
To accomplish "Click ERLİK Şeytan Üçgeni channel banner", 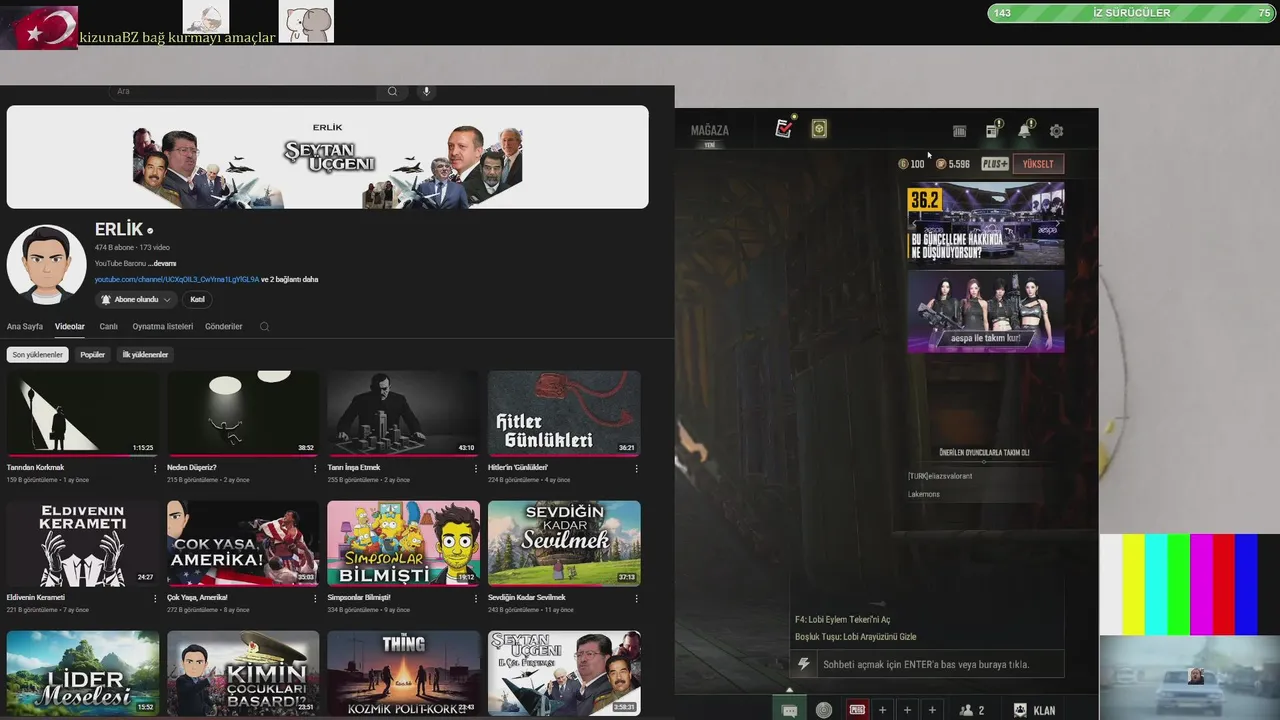I will [x=327, y=157].
